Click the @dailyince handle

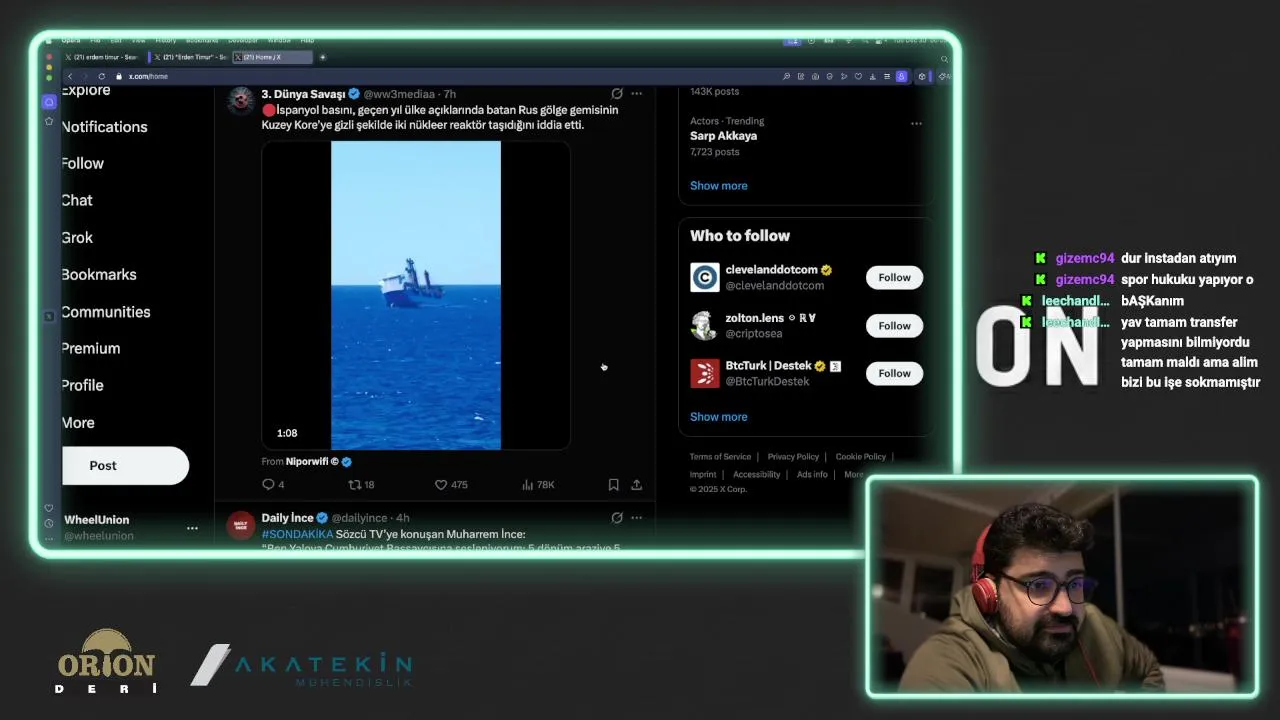[359, 518]
